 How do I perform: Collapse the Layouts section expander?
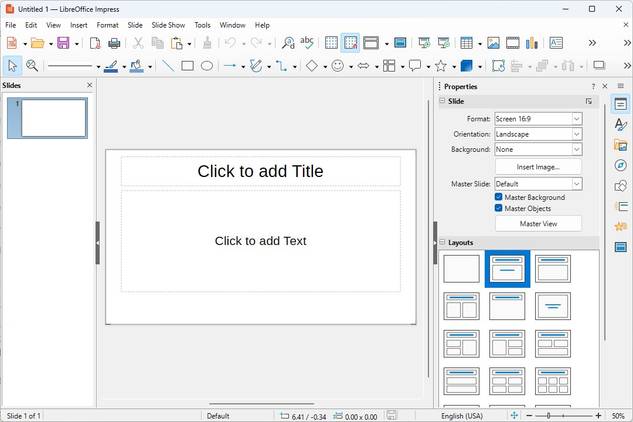442,242
